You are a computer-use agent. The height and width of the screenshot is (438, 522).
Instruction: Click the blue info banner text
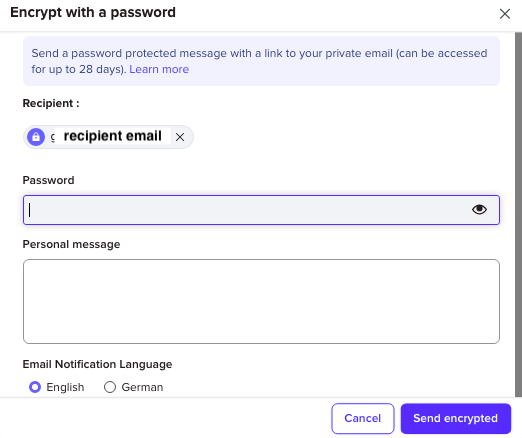click(x=261, y=61)
